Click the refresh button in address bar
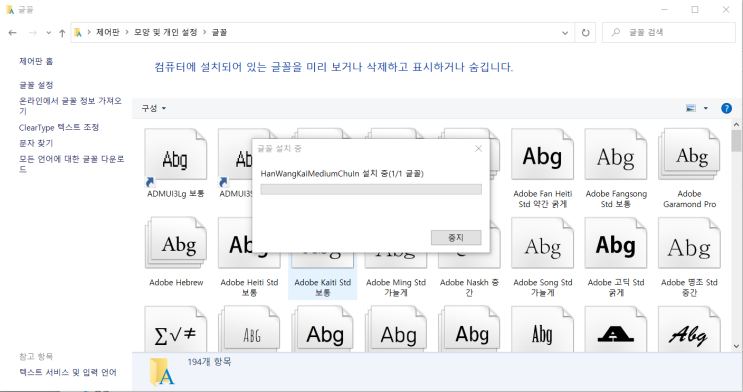This screenshot has width=743, height=392. tap(586, 33)
